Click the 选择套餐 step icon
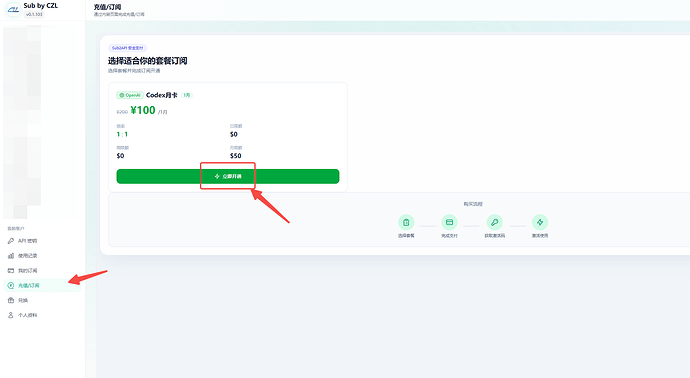 [406, 222]
